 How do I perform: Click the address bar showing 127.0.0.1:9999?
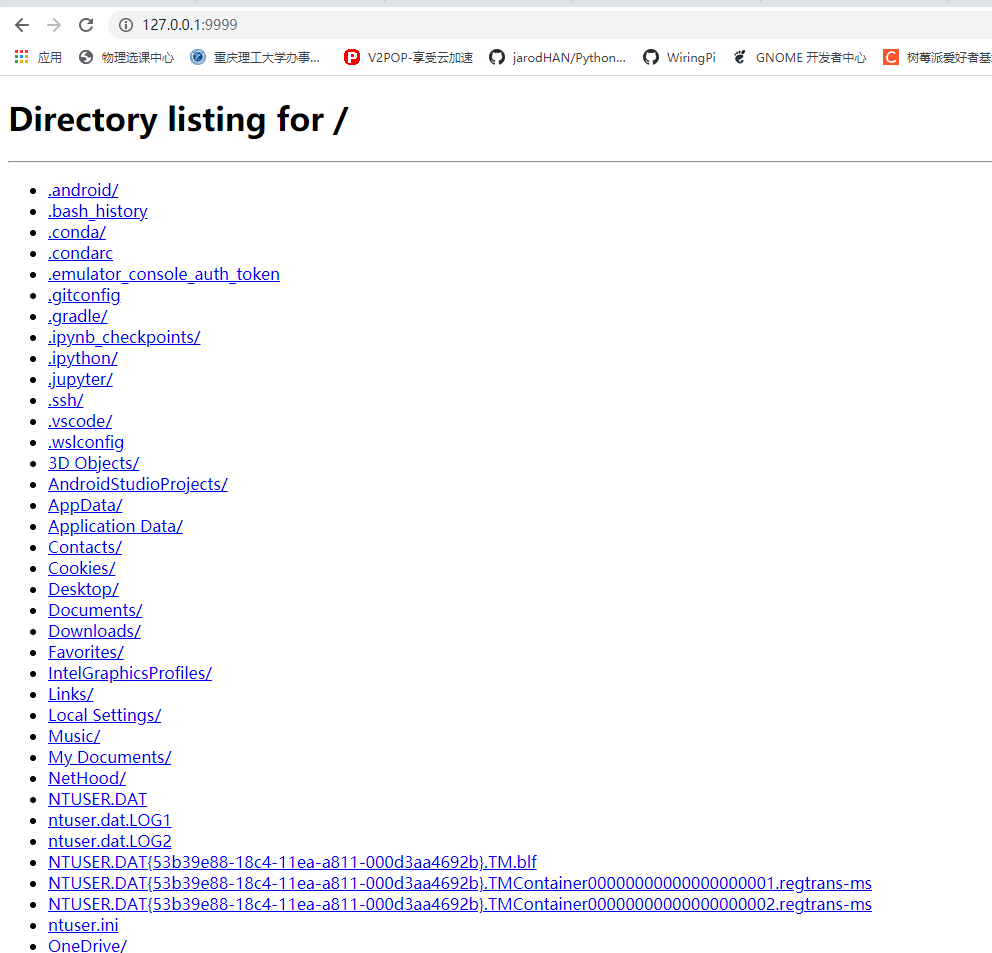tap(550, 25)
